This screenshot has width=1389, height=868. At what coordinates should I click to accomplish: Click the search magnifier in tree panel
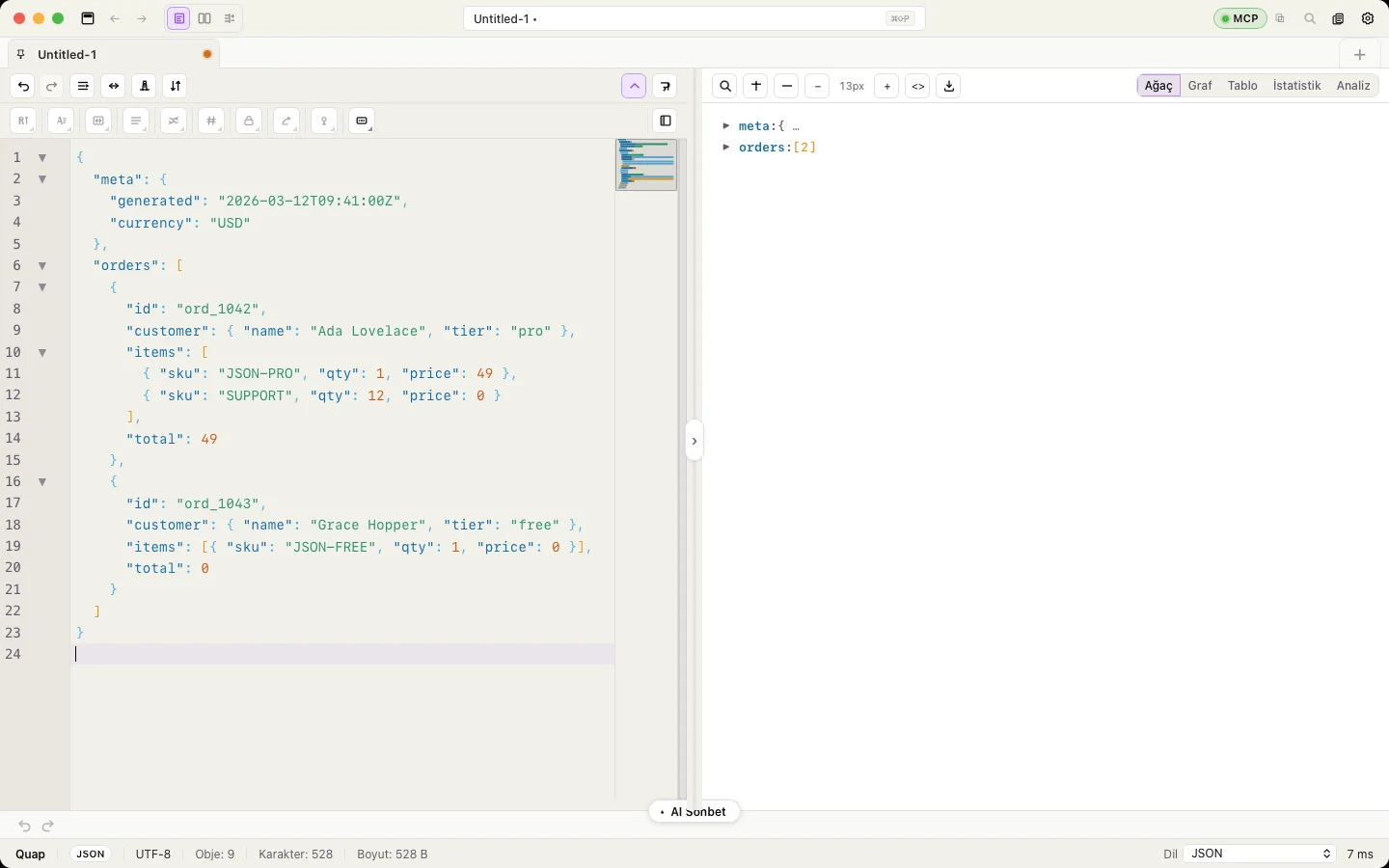pos(725,86)
